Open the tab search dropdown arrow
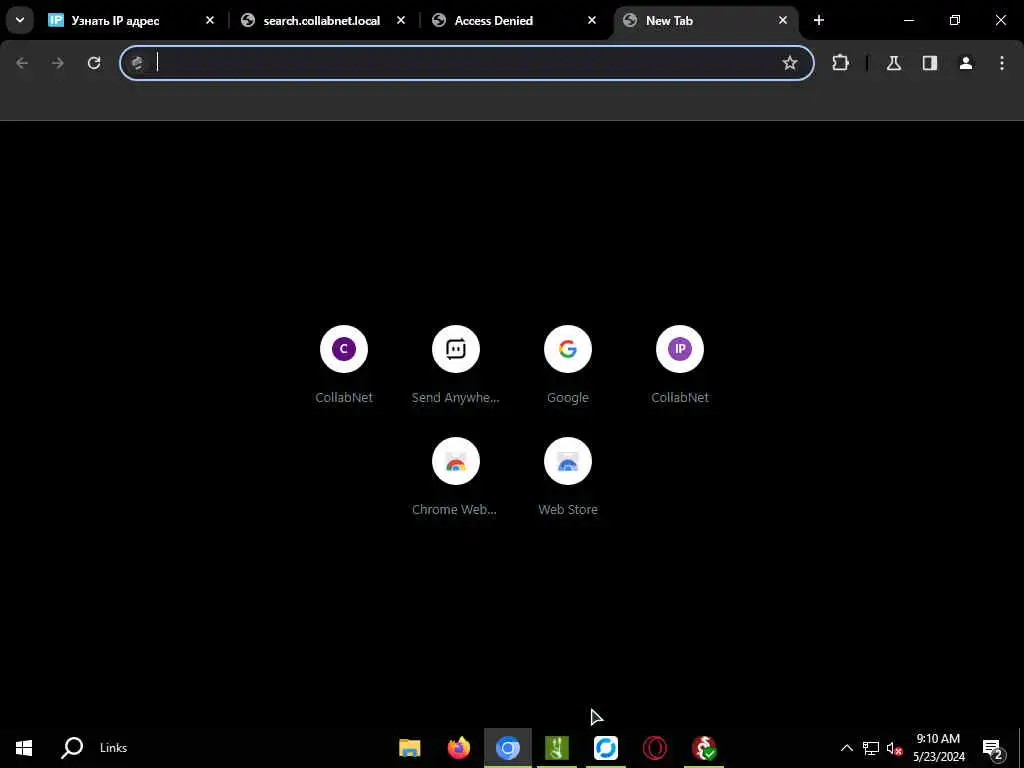The width and height of the screenshot is (1024, 768). [20, 20]
